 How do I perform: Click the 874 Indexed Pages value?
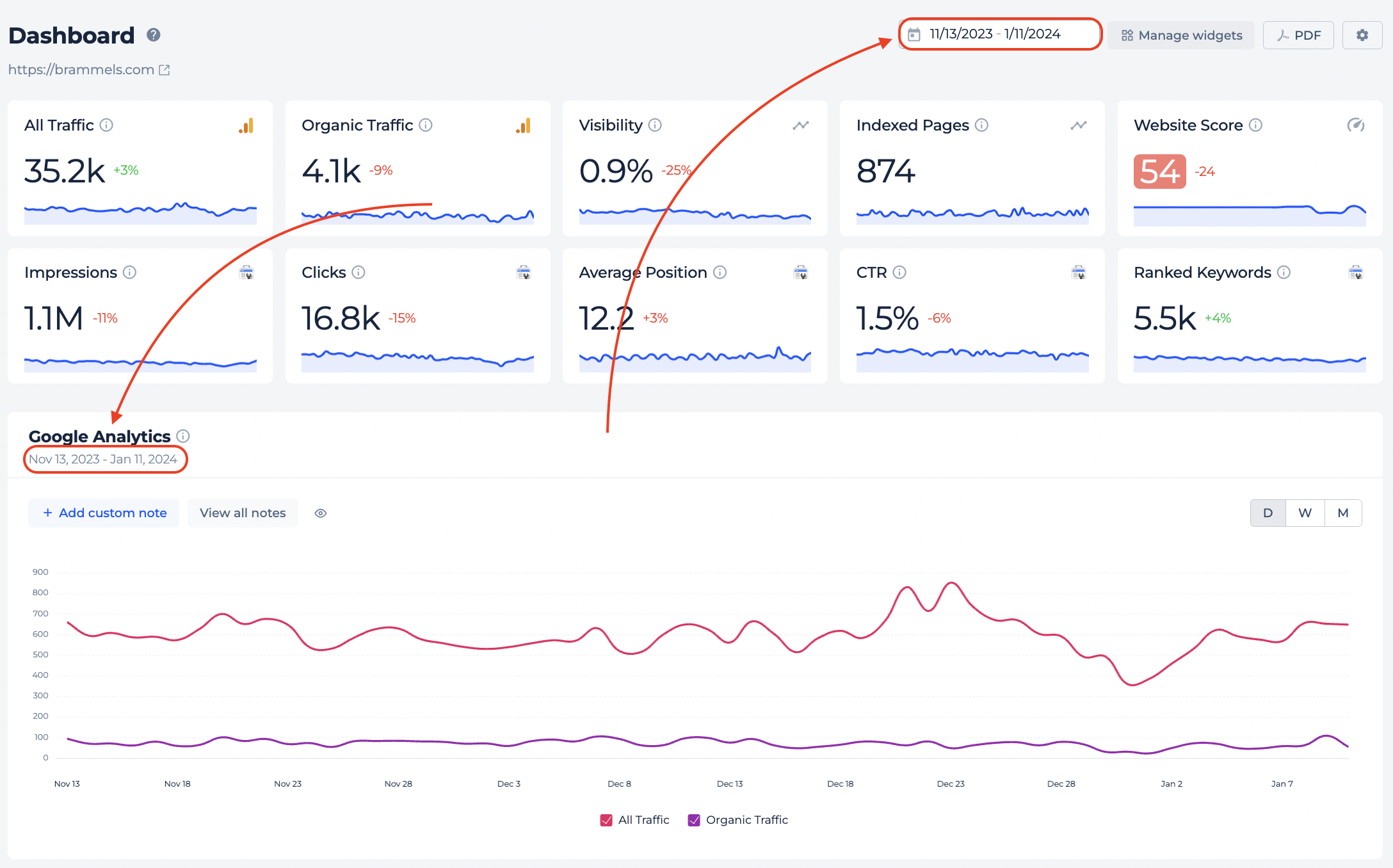(x=886, y=171)
